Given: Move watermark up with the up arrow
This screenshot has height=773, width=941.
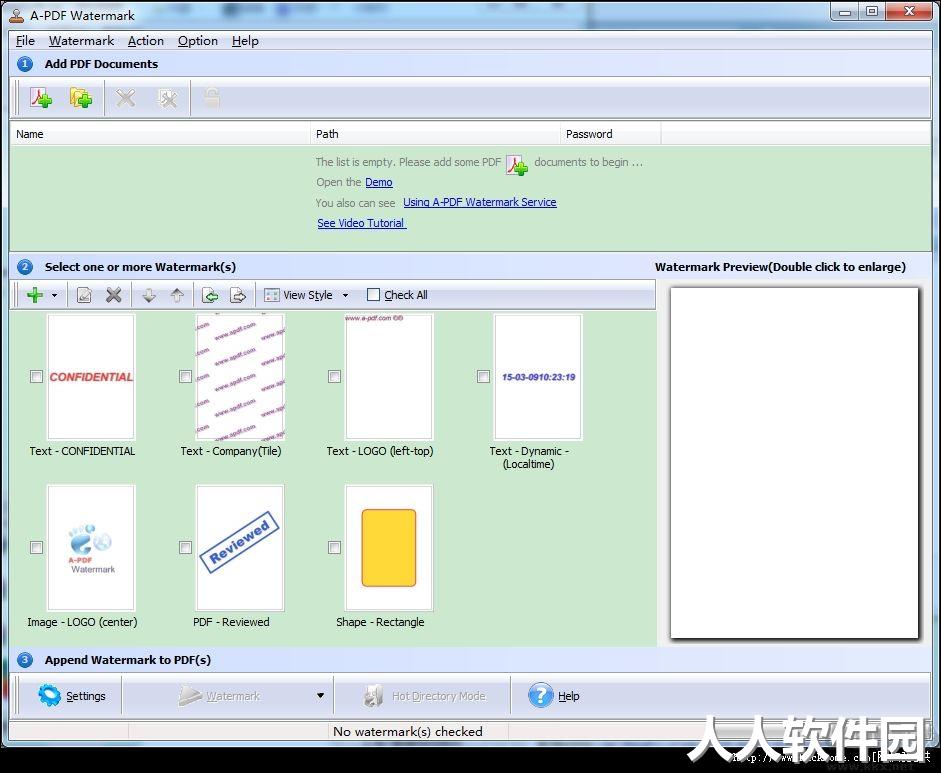Looking at the screenshot, I should coord(177,295).
